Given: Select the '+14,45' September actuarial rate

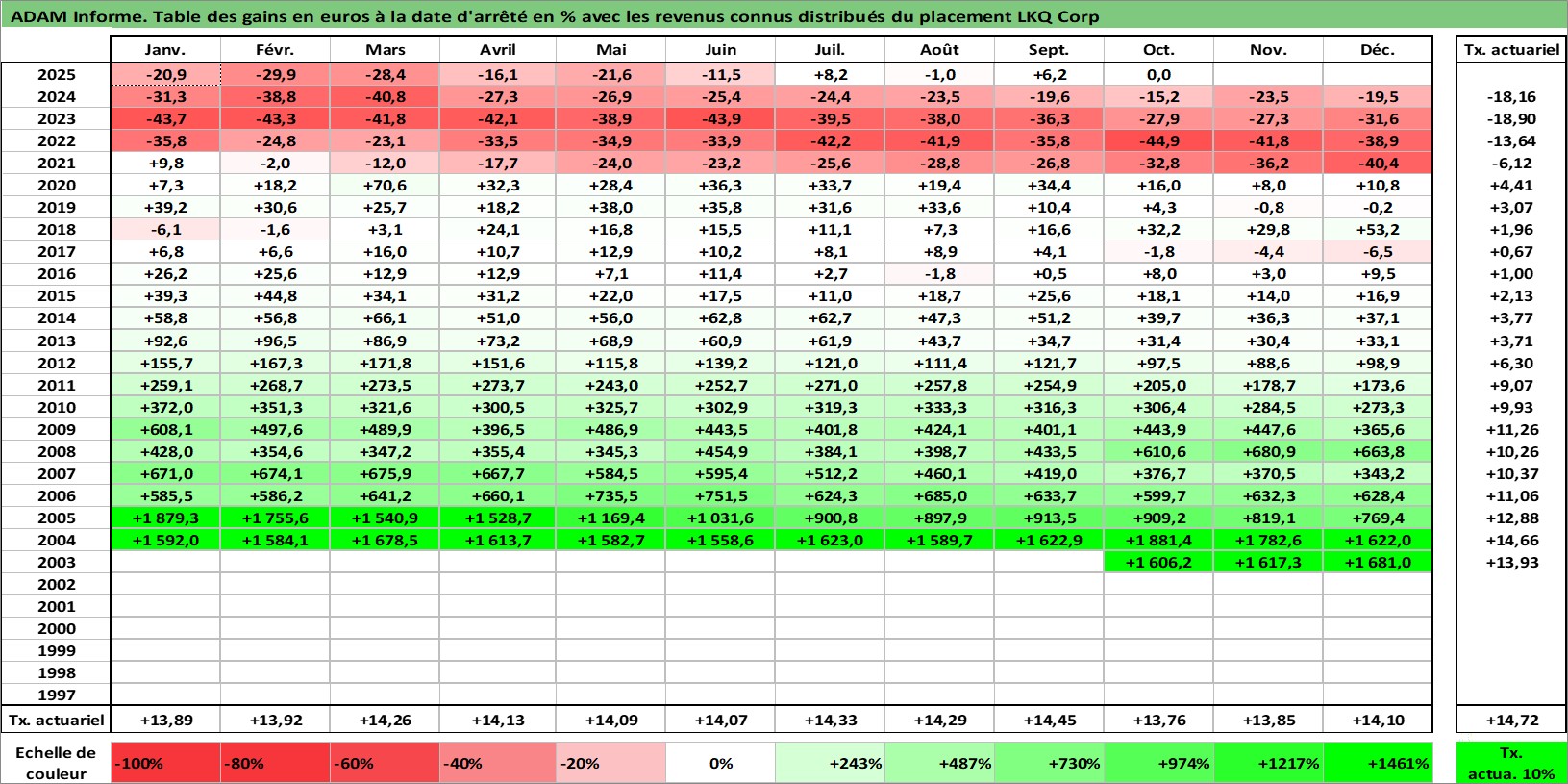Looking at the screenshot, I should (1049, 721).
